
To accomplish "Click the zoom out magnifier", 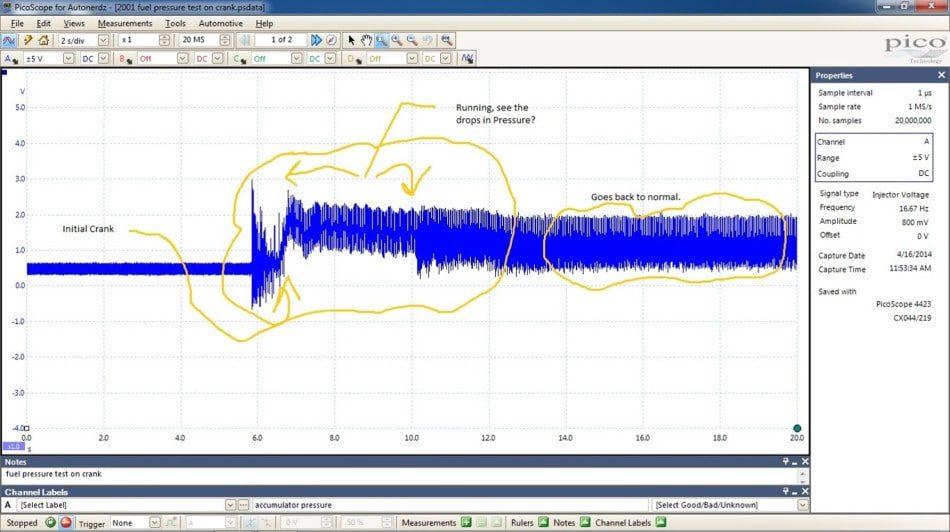I will (412, 41).
